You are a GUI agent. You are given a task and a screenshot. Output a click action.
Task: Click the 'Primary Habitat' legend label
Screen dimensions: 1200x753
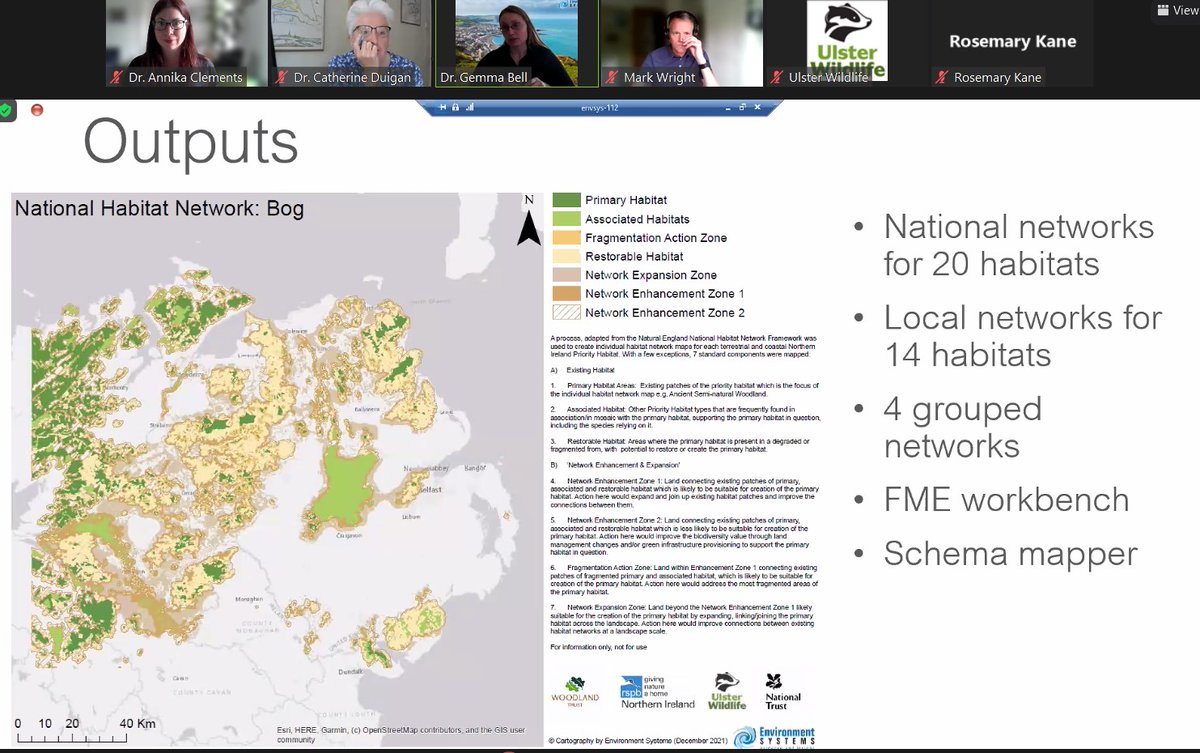click(626, 200)
